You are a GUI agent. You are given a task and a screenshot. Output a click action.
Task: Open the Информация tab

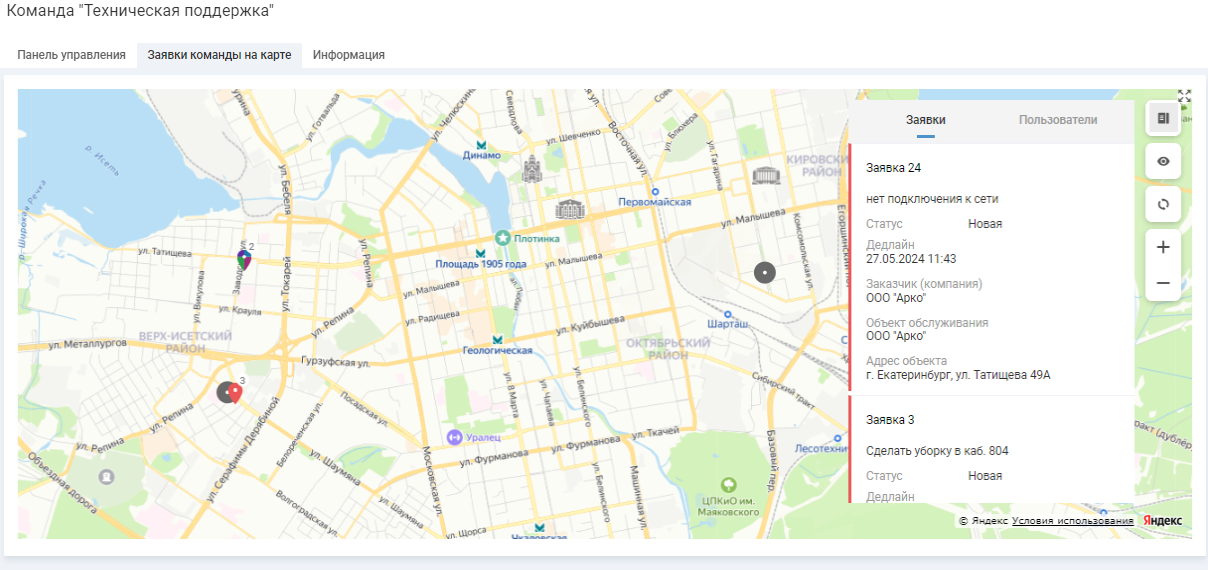348,55
